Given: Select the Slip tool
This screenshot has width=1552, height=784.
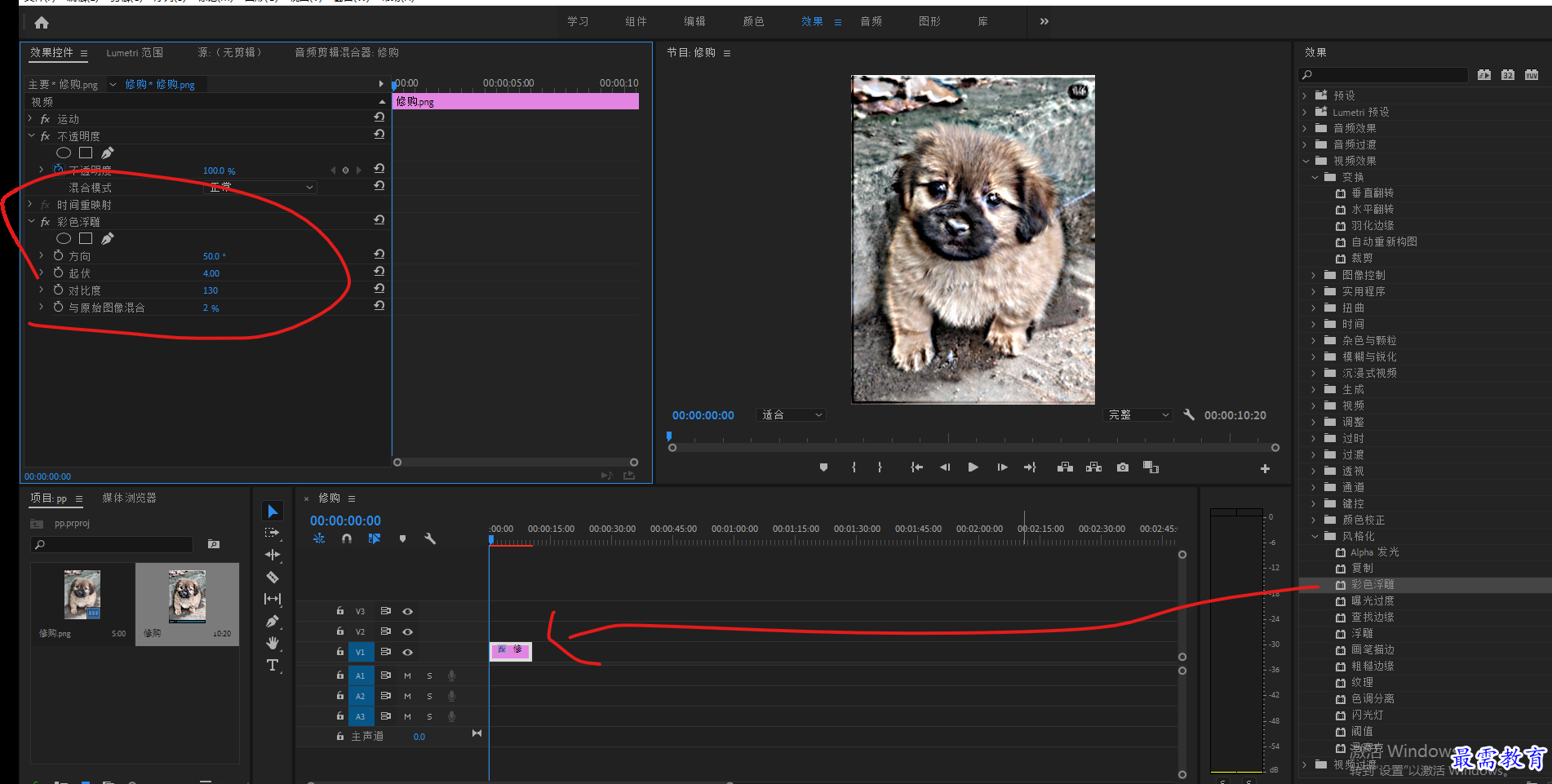Looking at the screenshot, I should 273,599.
